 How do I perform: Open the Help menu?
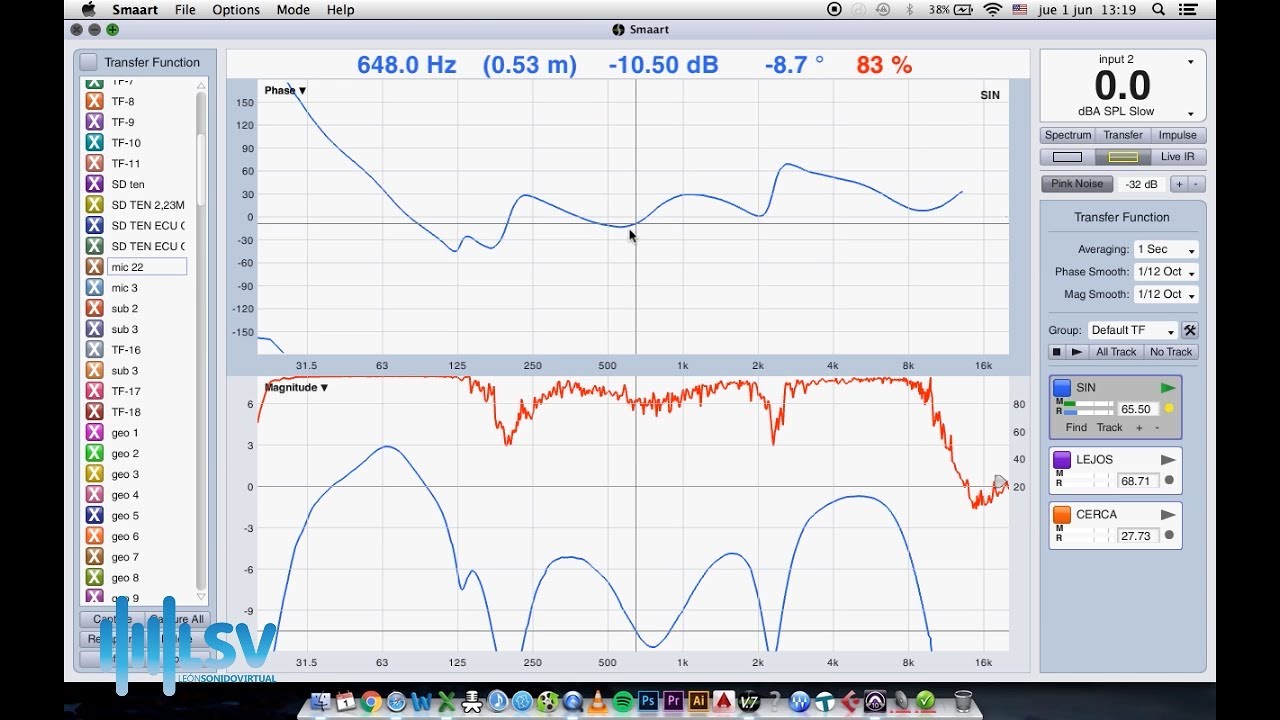point(340,10)
